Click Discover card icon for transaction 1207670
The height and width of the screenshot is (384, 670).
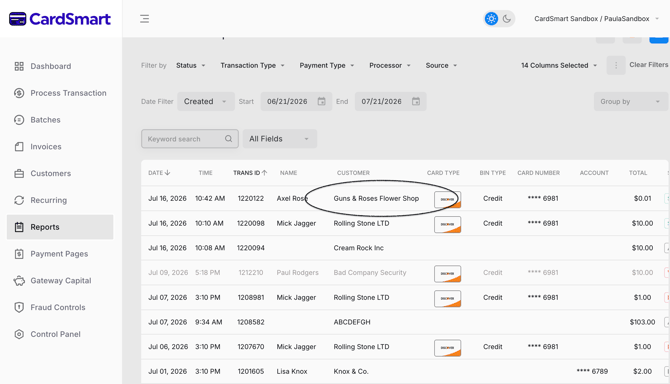(x=447, y=348)
